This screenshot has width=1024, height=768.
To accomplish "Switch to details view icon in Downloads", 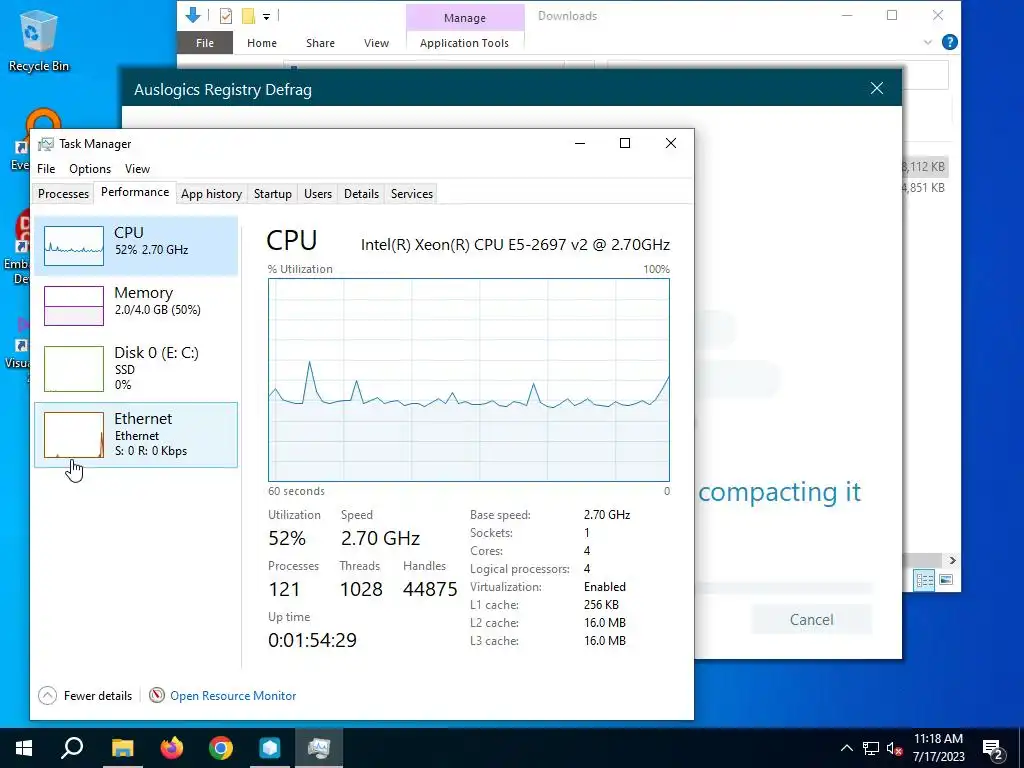I will point(924,580).
